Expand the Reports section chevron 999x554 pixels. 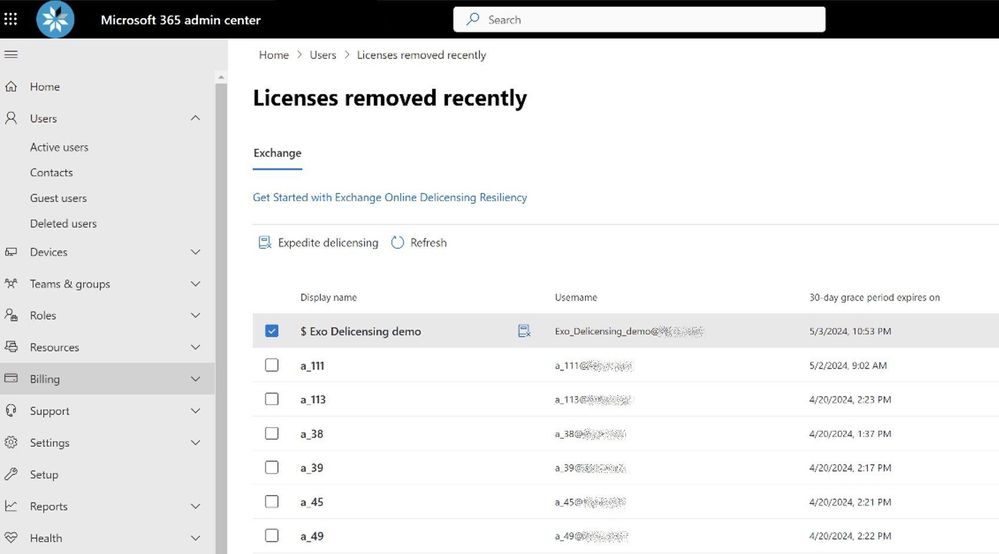click(196, 506)
